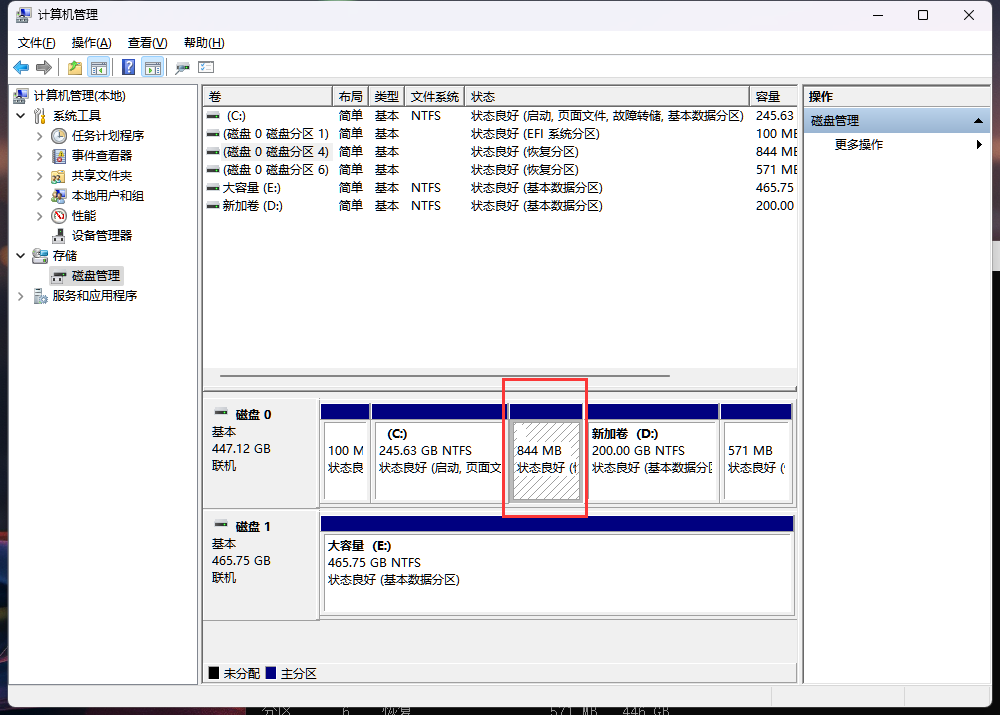Collapse the 存储 tree node
Screen dimensions: 1000x715
point(20,256)
